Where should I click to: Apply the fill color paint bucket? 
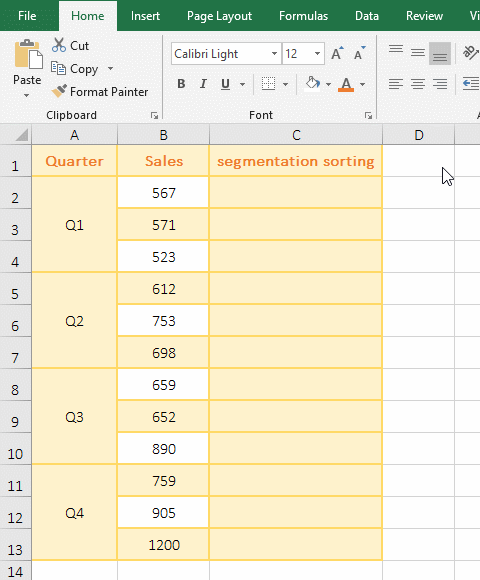(312, 84)
